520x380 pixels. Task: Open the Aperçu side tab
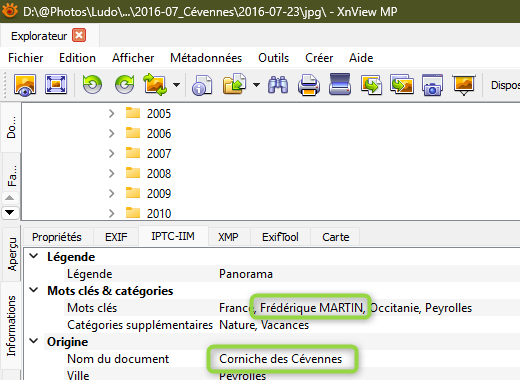(12, 254)
